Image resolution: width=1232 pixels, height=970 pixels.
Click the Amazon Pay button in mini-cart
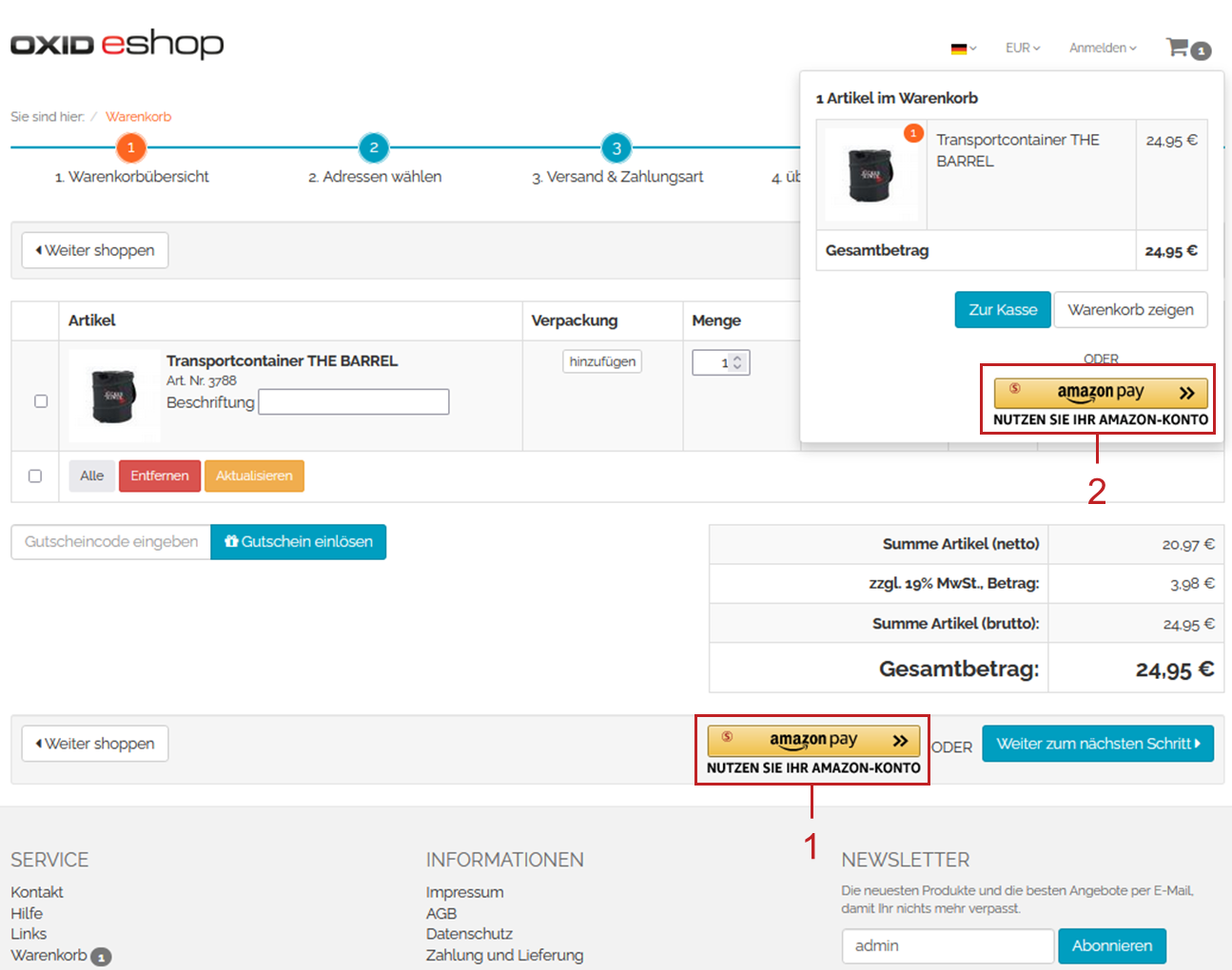pyautogui.click(x=1100, y=393)
